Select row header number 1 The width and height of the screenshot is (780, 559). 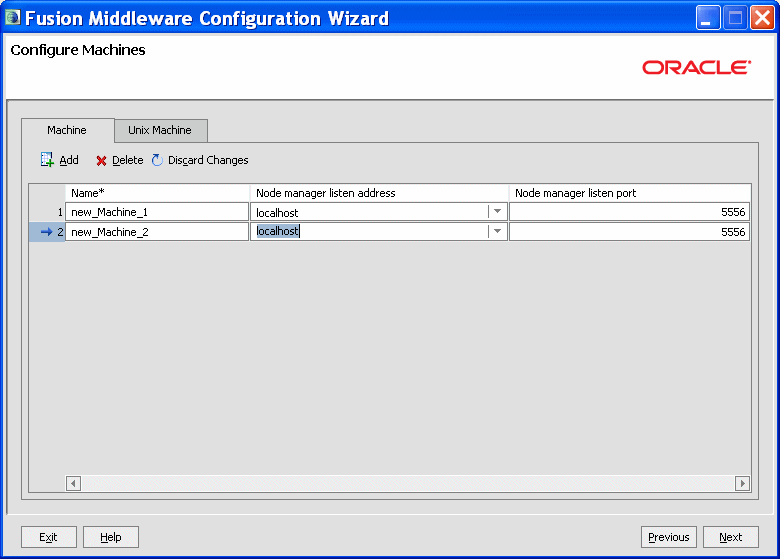tap(47, 212)
